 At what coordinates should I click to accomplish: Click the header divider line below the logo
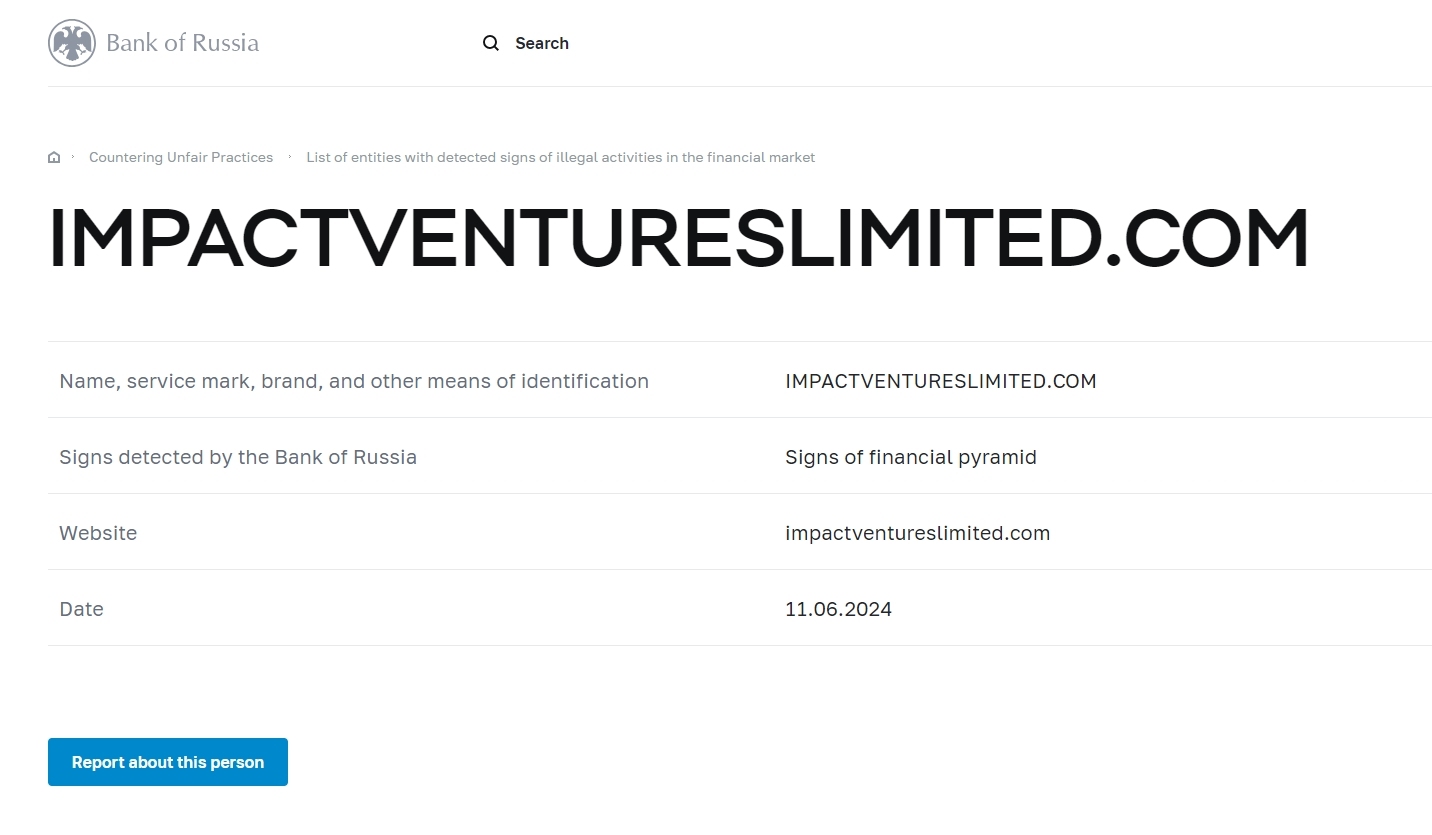[740, 86]
